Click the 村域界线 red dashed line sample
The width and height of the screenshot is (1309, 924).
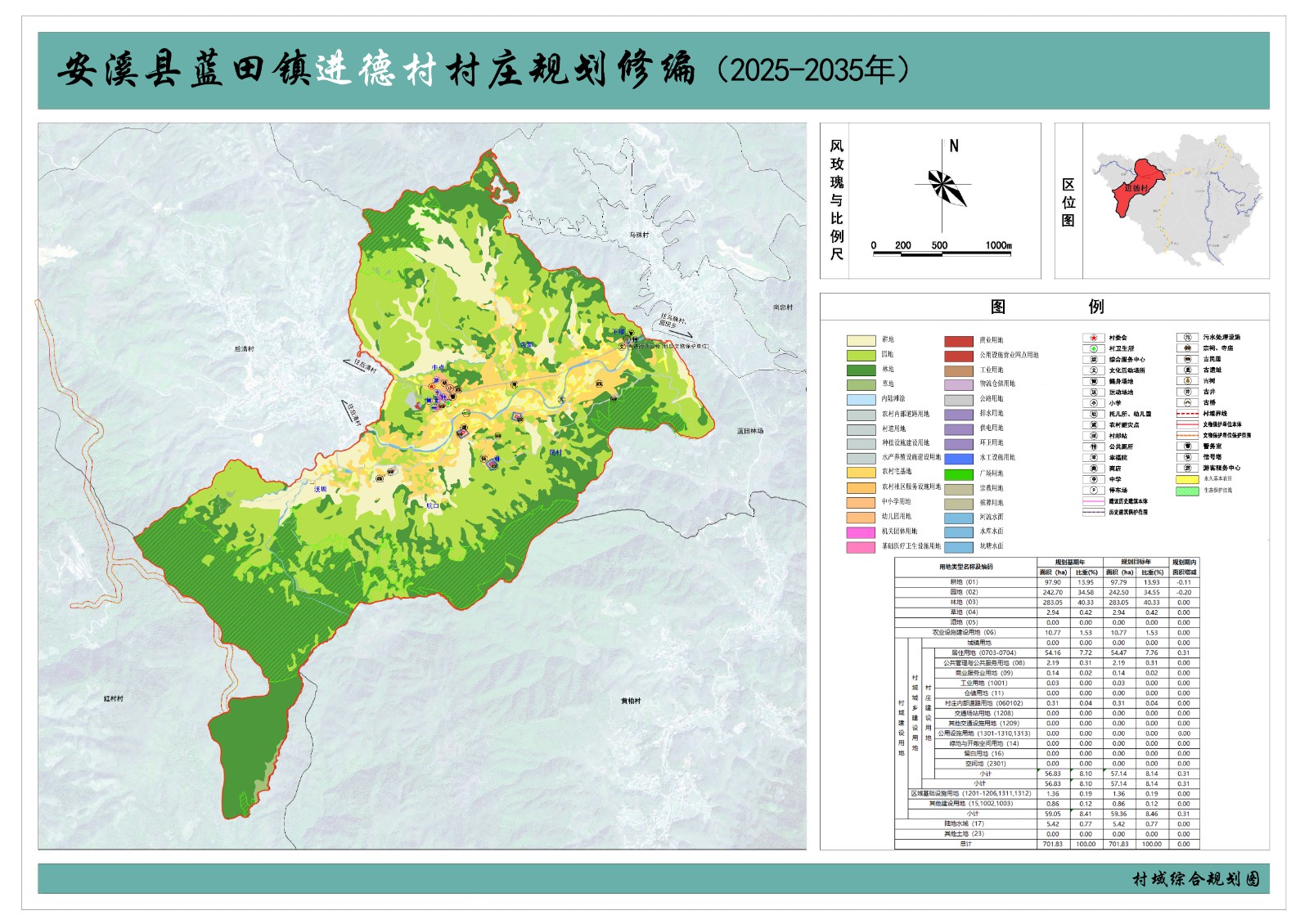[x=1187, y=414]
